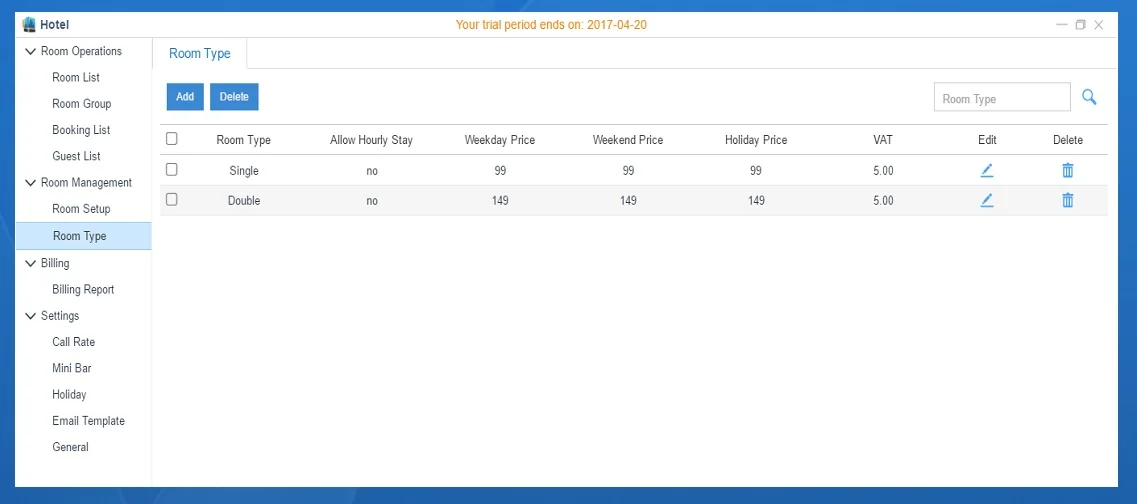1137x504 pixels.
Task: Toggle the select-all header checkbox
Action: (172, 139)
